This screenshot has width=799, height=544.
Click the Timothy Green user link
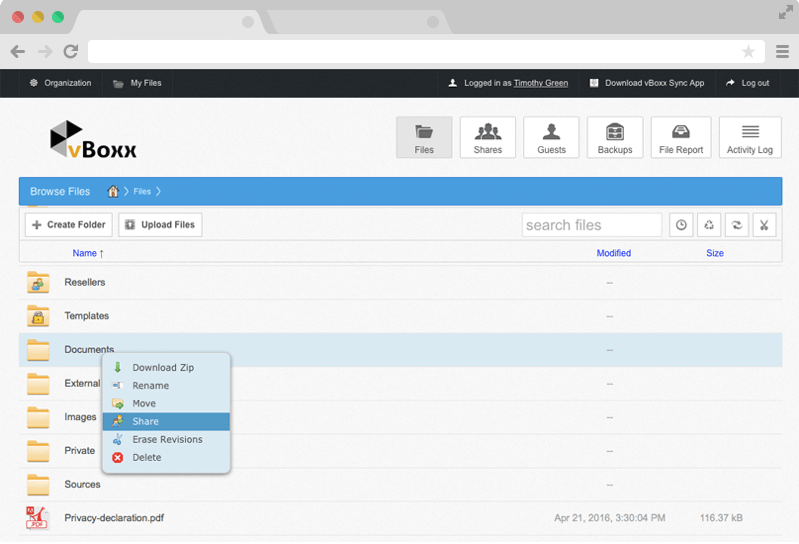click(540, 83)
